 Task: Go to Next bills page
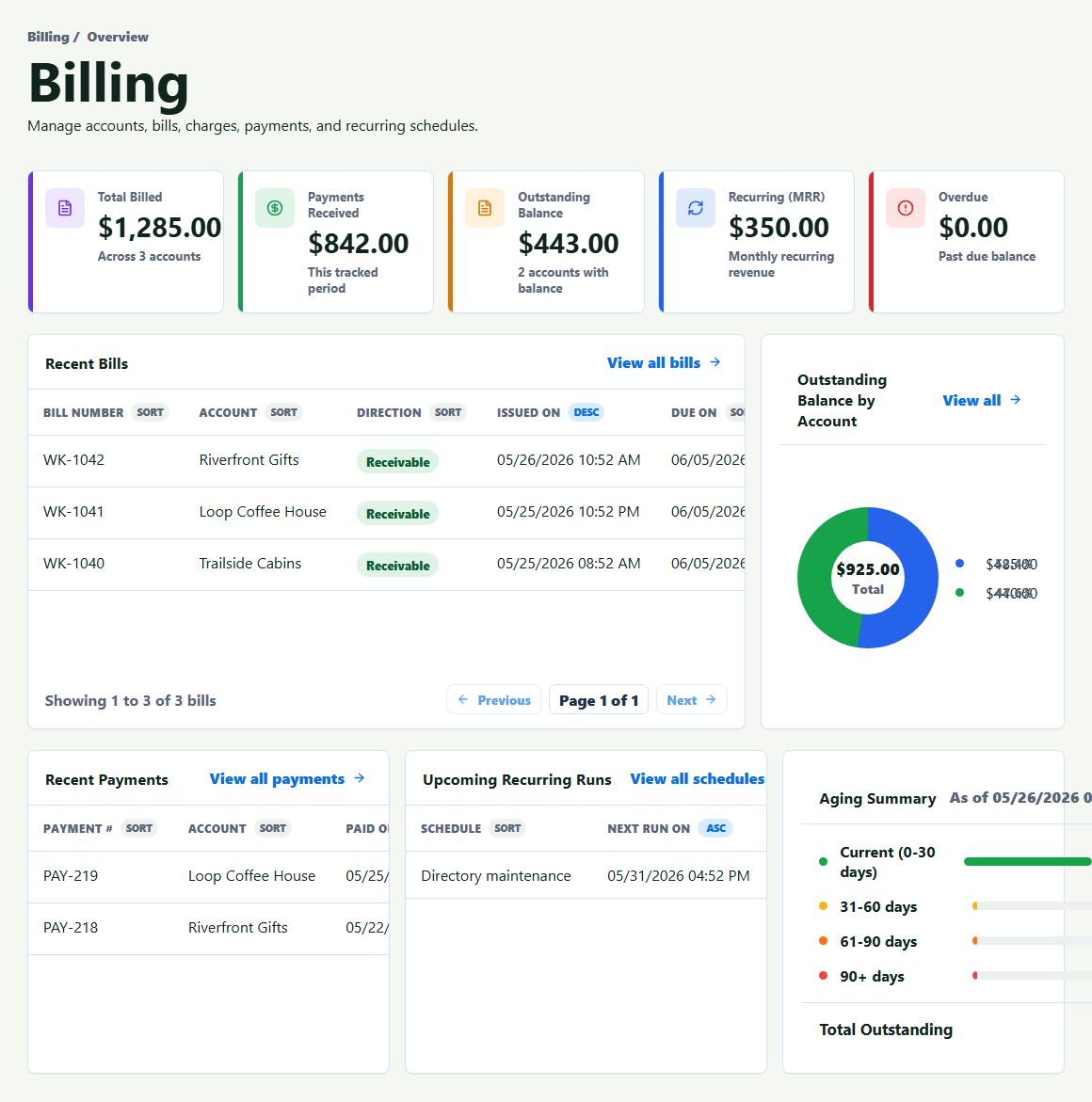pos(691,700)
